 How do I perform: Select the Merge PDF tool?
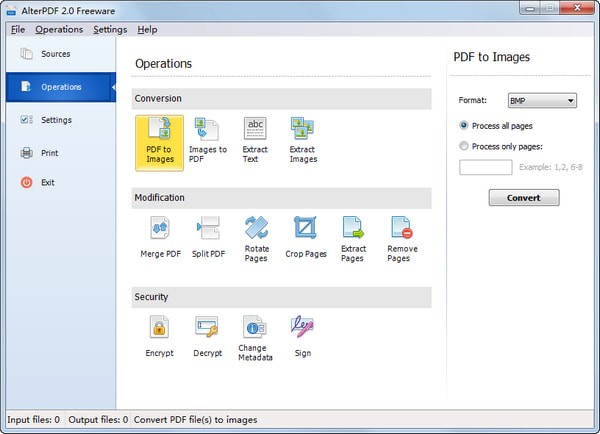coord(159,237)
